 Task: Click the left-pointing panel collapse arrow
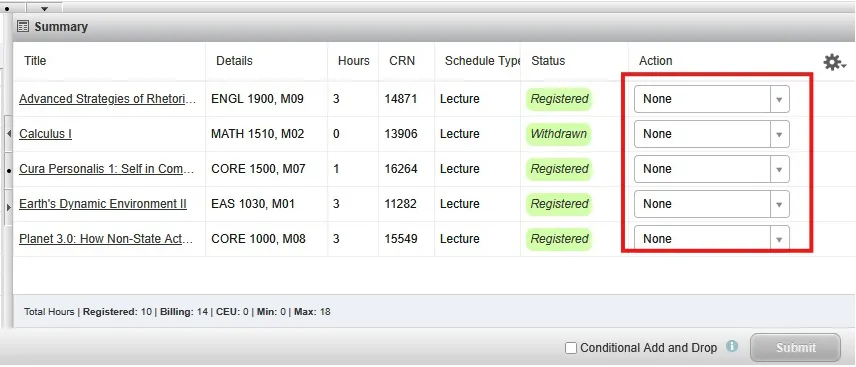[9, 134]
